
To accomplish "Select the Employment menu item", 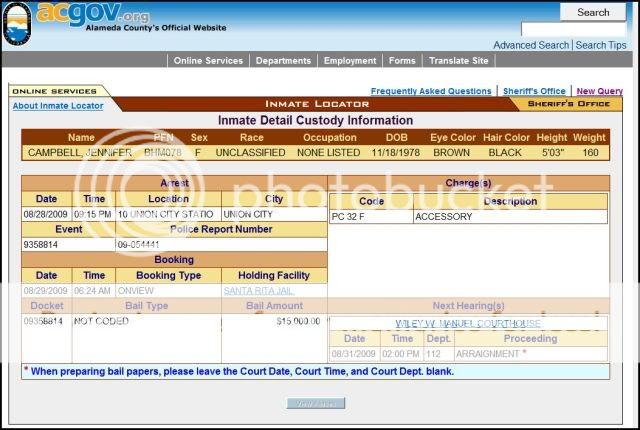I will 350,61.
